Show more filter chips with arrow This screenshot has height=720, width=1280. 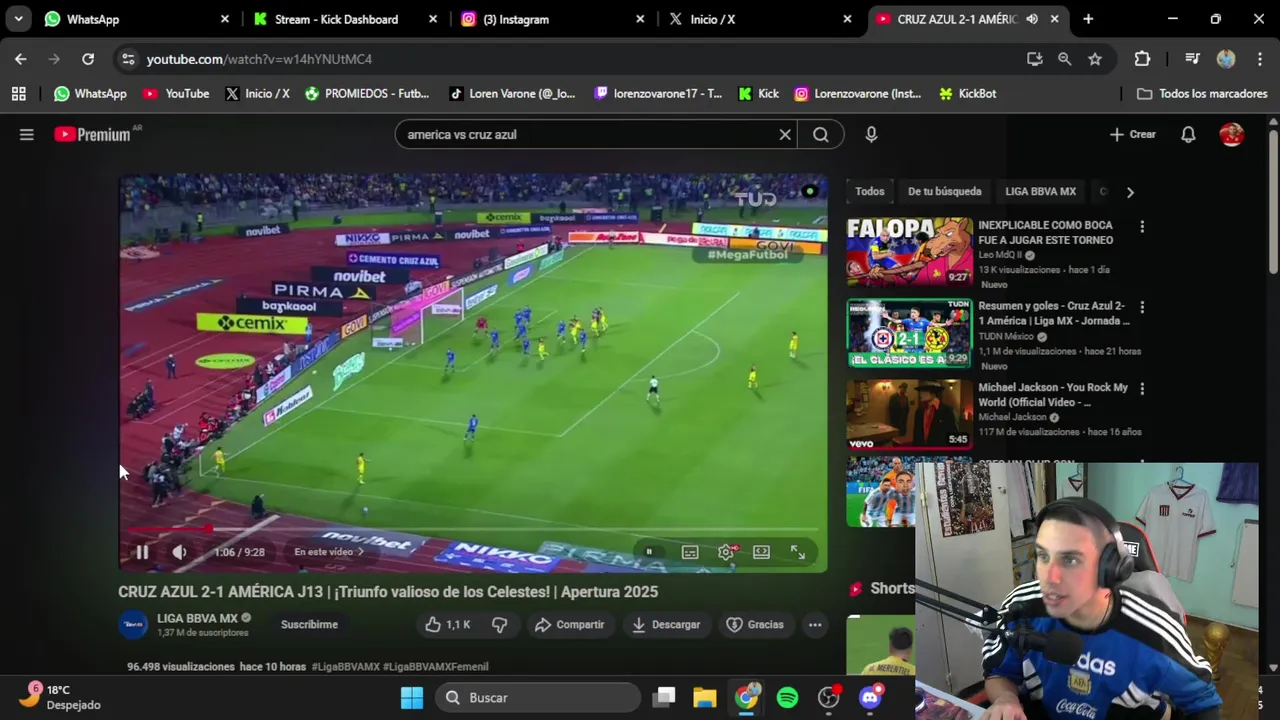coord(1130,192)
